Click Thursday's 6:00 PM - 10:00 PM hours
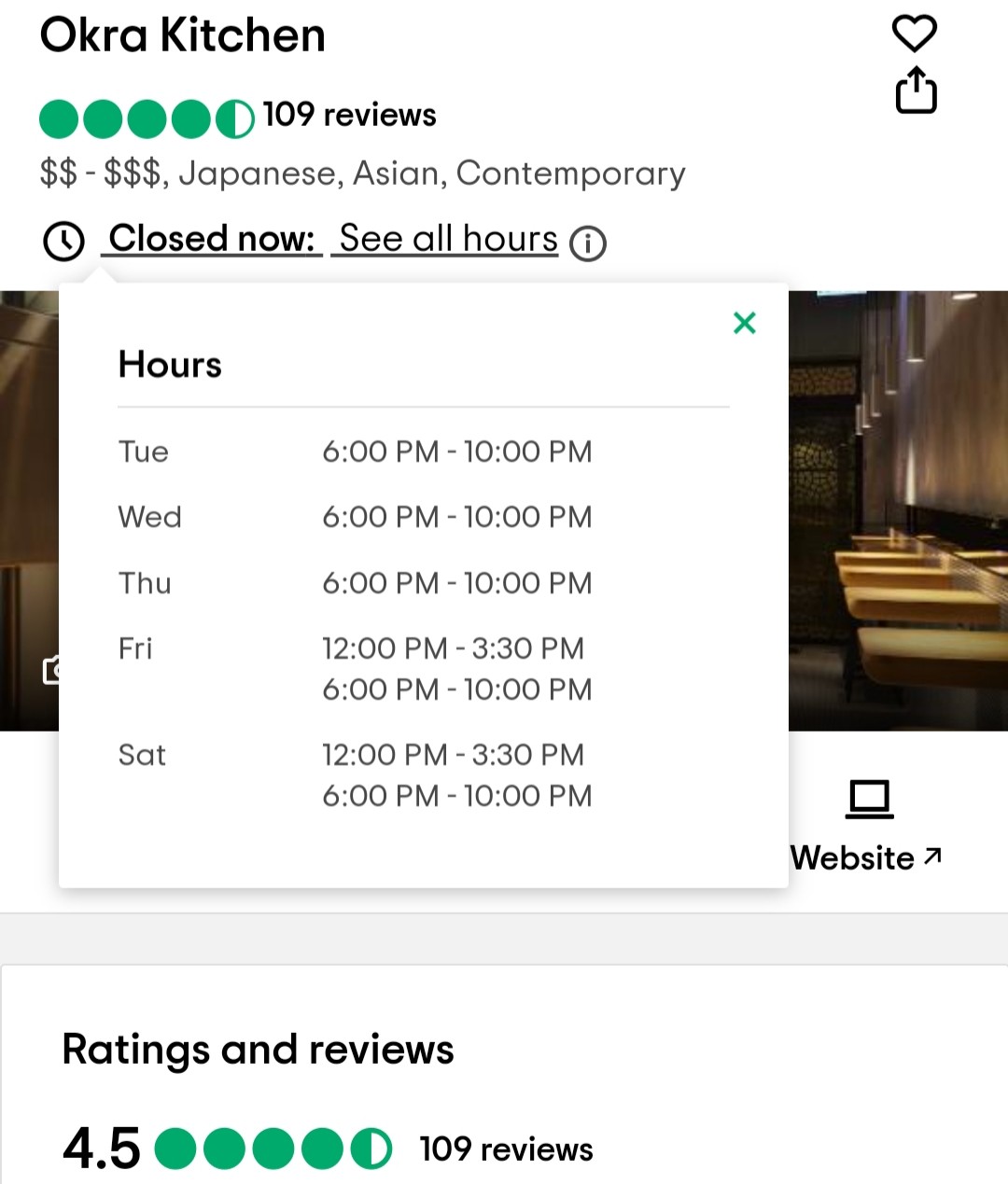This screenshot has width=1008, height=1184. click(x=457, y=583)
